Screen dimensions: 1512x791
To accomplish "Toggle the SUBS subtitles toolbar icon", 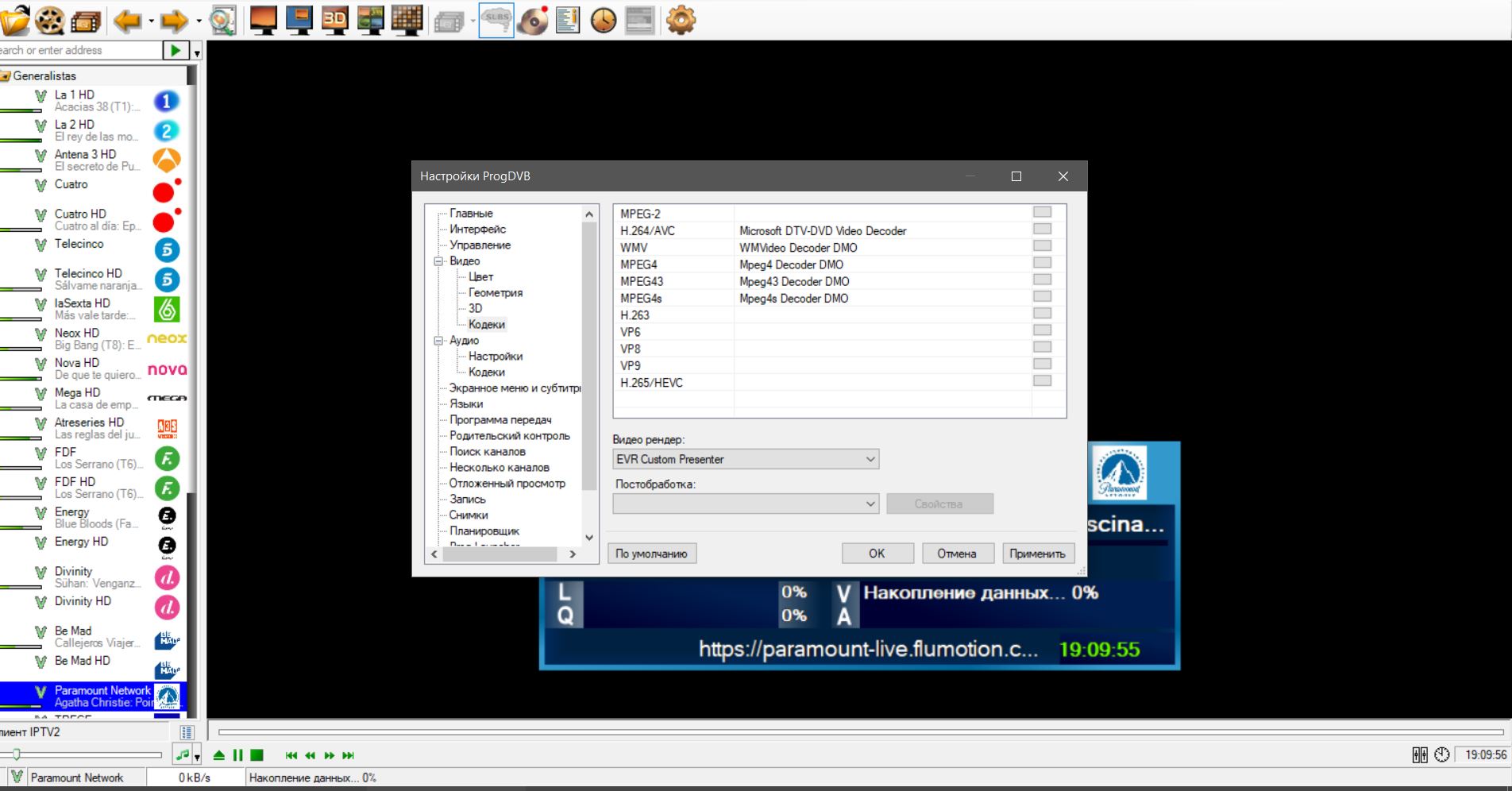I will click(496, 20).
